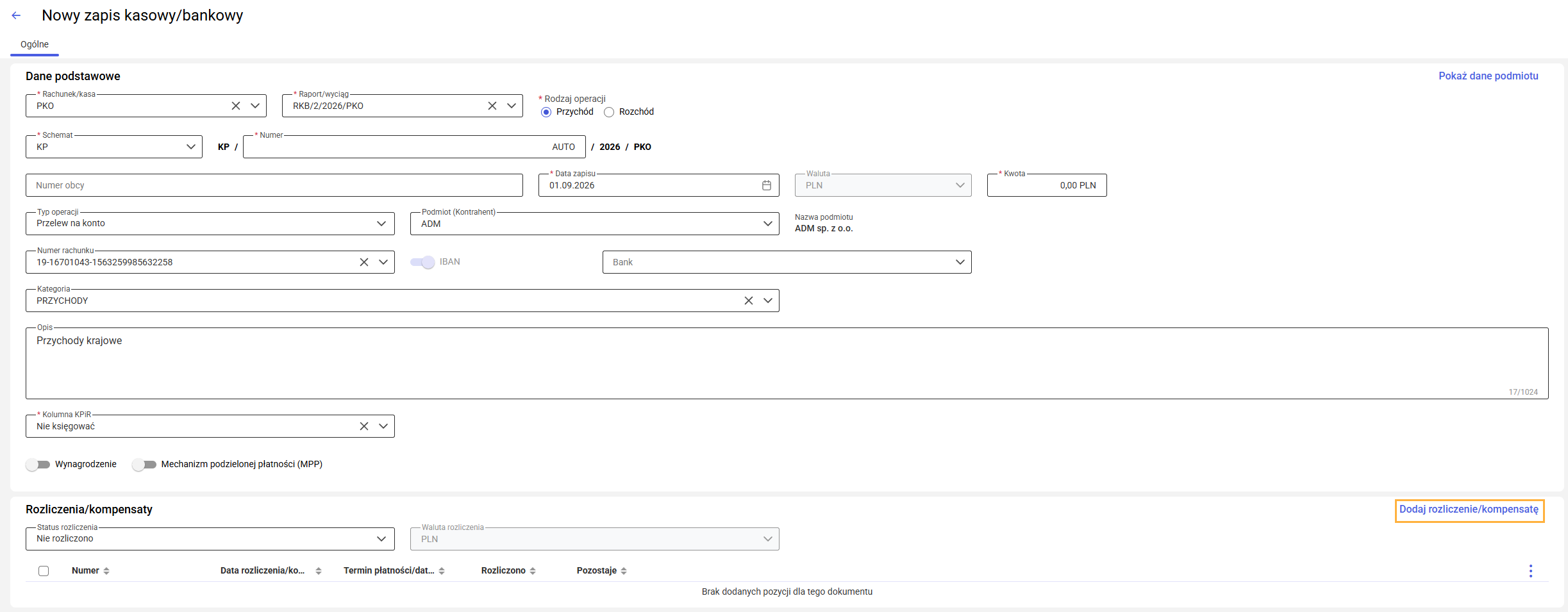Expand the Rachunek/kasa dropdown
1568x612 pixels.
[255, 106]
